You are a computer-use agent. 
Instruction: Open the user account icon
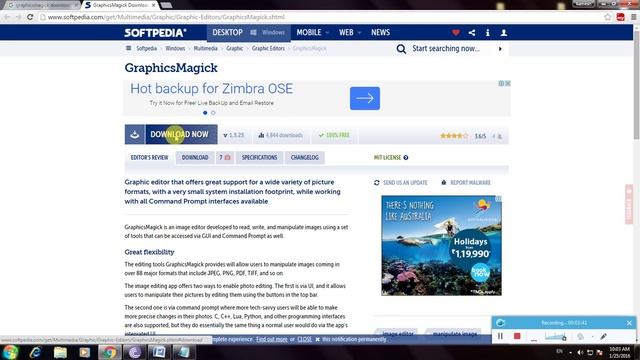(x=504, y=33)
